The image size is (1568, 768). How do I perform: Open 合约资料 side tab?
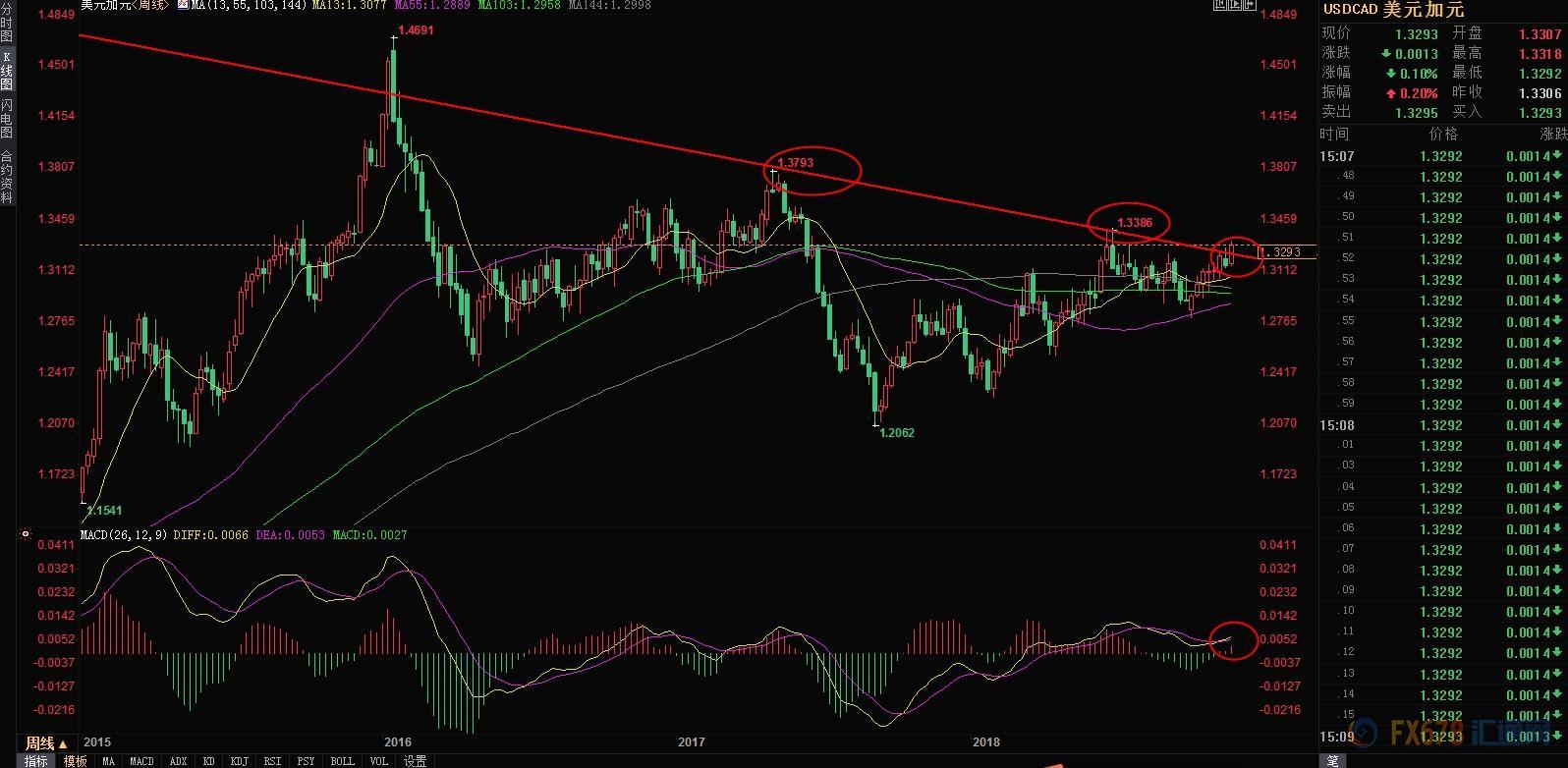7,176
